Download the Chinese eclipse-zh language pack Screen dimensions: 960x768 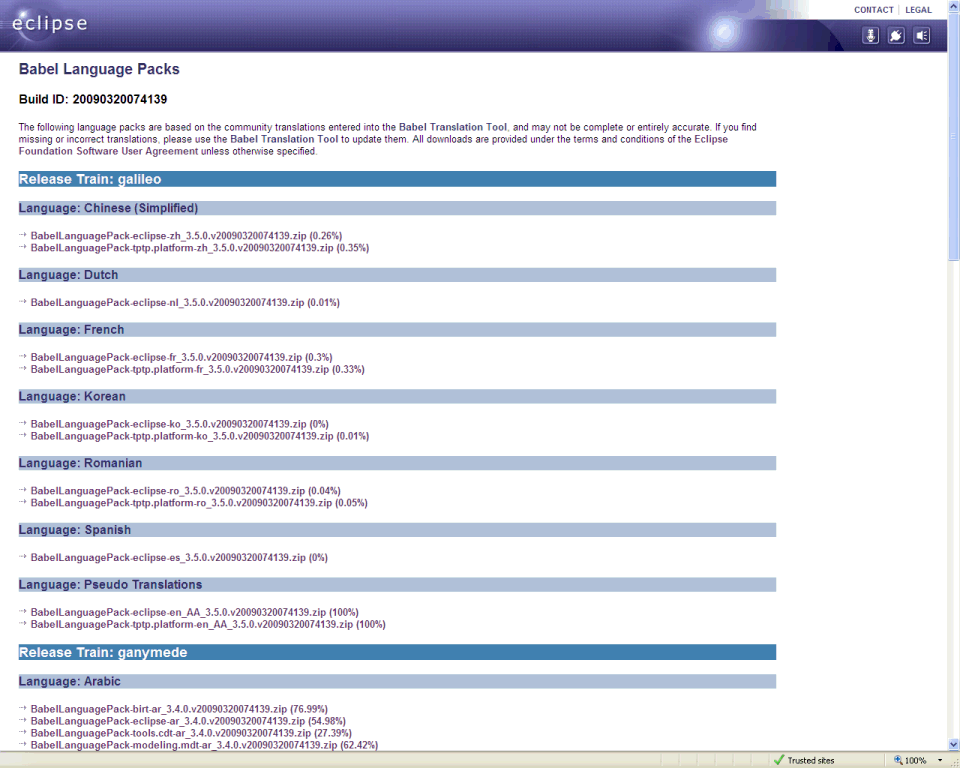point(167,236)
